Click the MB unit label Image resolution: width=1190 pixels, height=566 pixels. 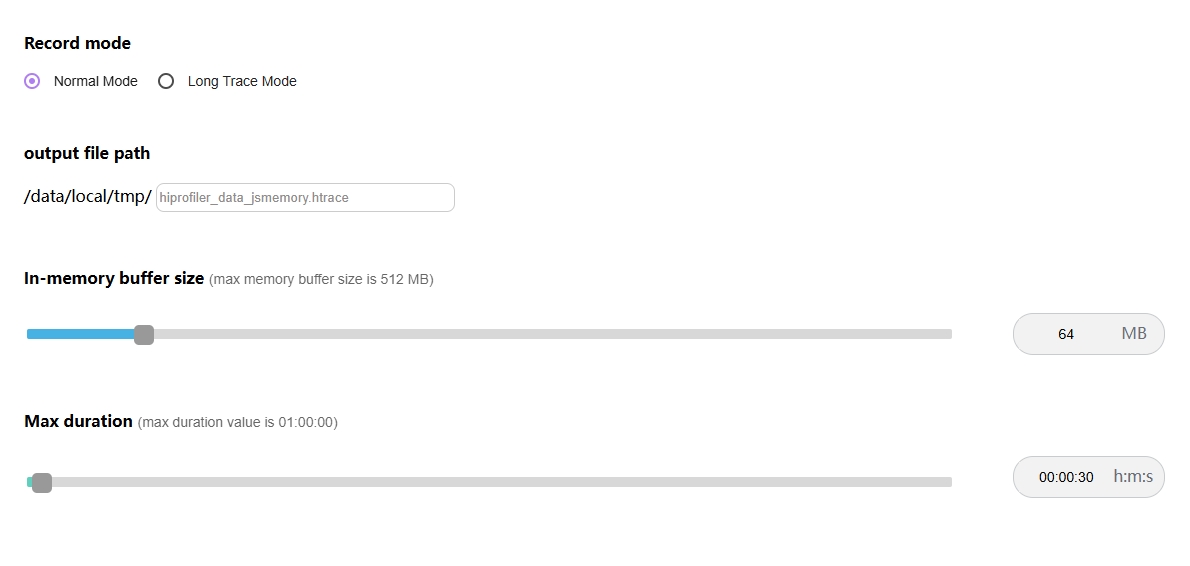point(1134,333)
